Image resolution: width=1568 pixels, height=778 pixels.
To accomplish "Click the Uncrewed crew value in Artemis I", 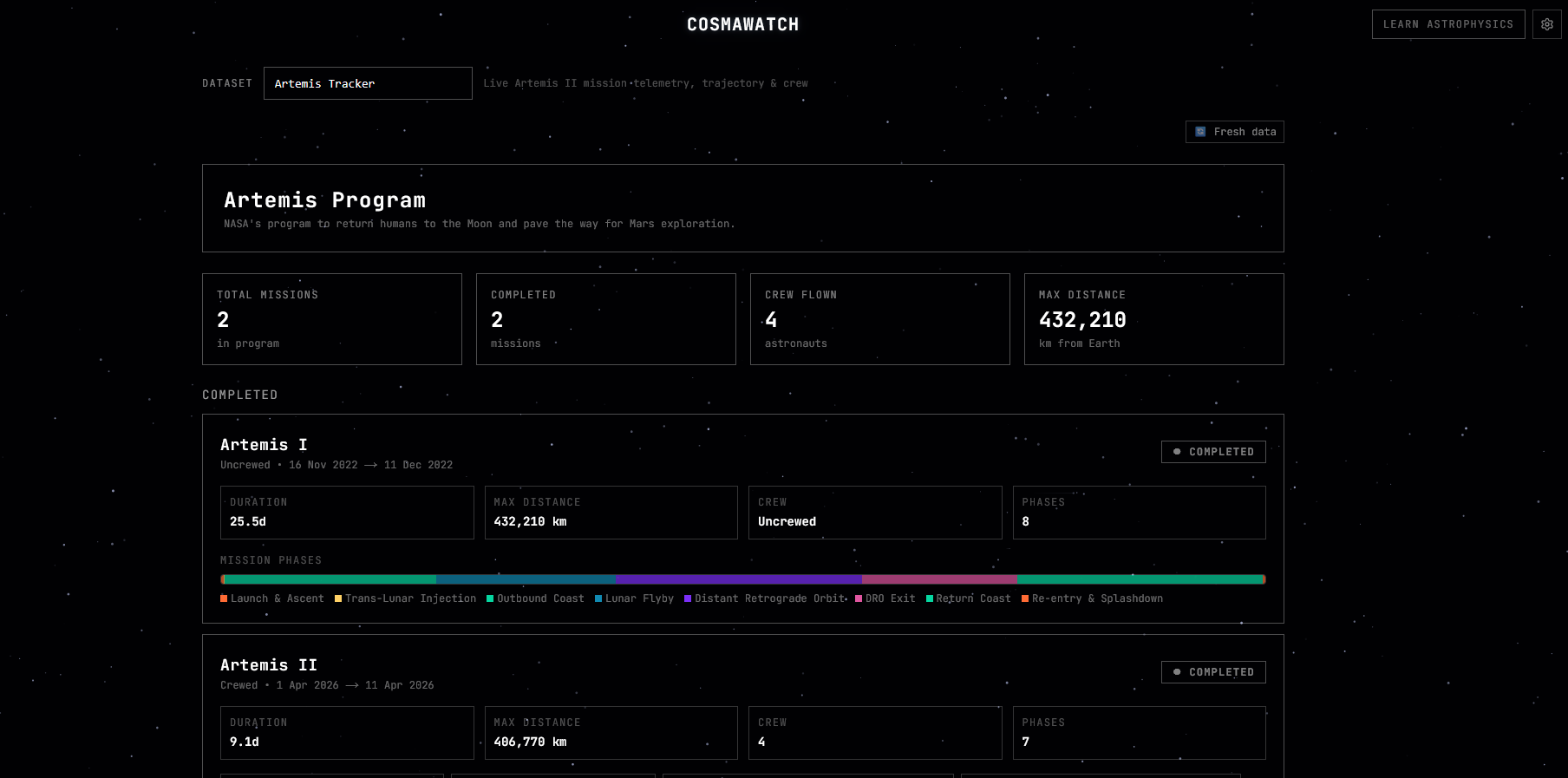I will 787,521.
